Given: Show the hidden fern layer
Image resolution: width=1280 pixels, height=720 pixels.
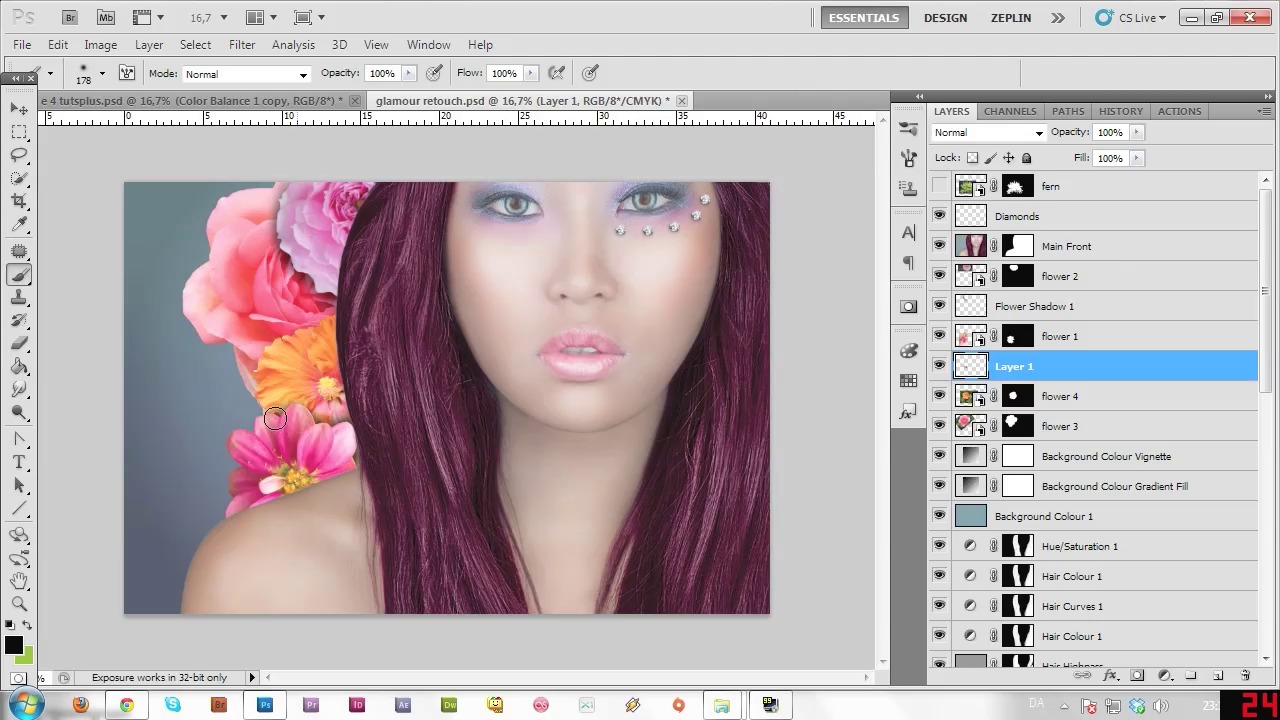Looking at the screenshot, I should pyautogui.click(x=939, y=186).
